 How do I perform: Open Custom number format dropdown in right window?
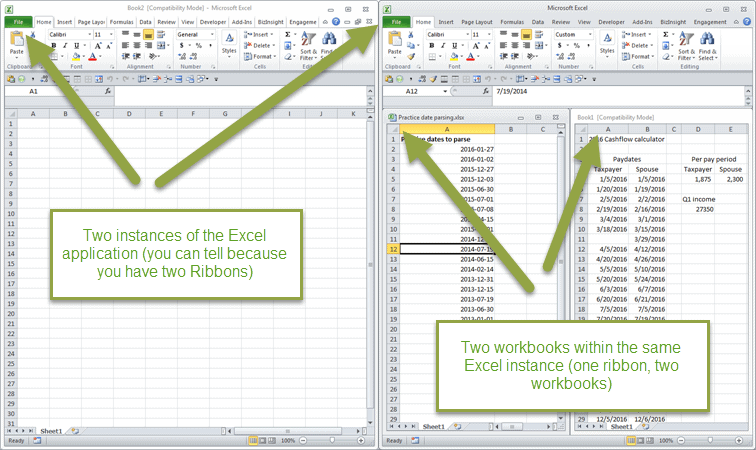coord(590,34)
